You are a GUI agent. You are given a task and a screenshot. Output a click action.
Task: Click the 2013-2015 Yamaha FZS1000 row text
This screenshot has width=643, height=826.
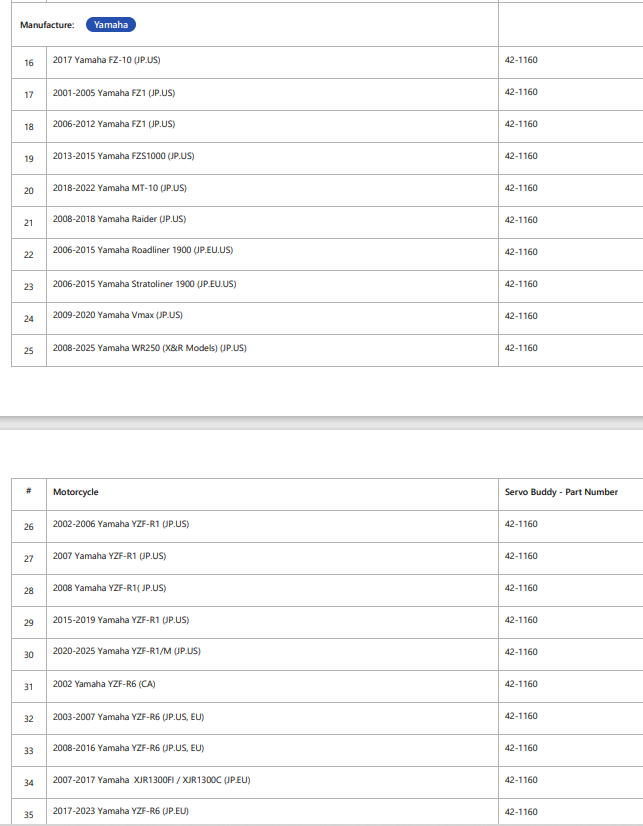(x=123, y=156)
